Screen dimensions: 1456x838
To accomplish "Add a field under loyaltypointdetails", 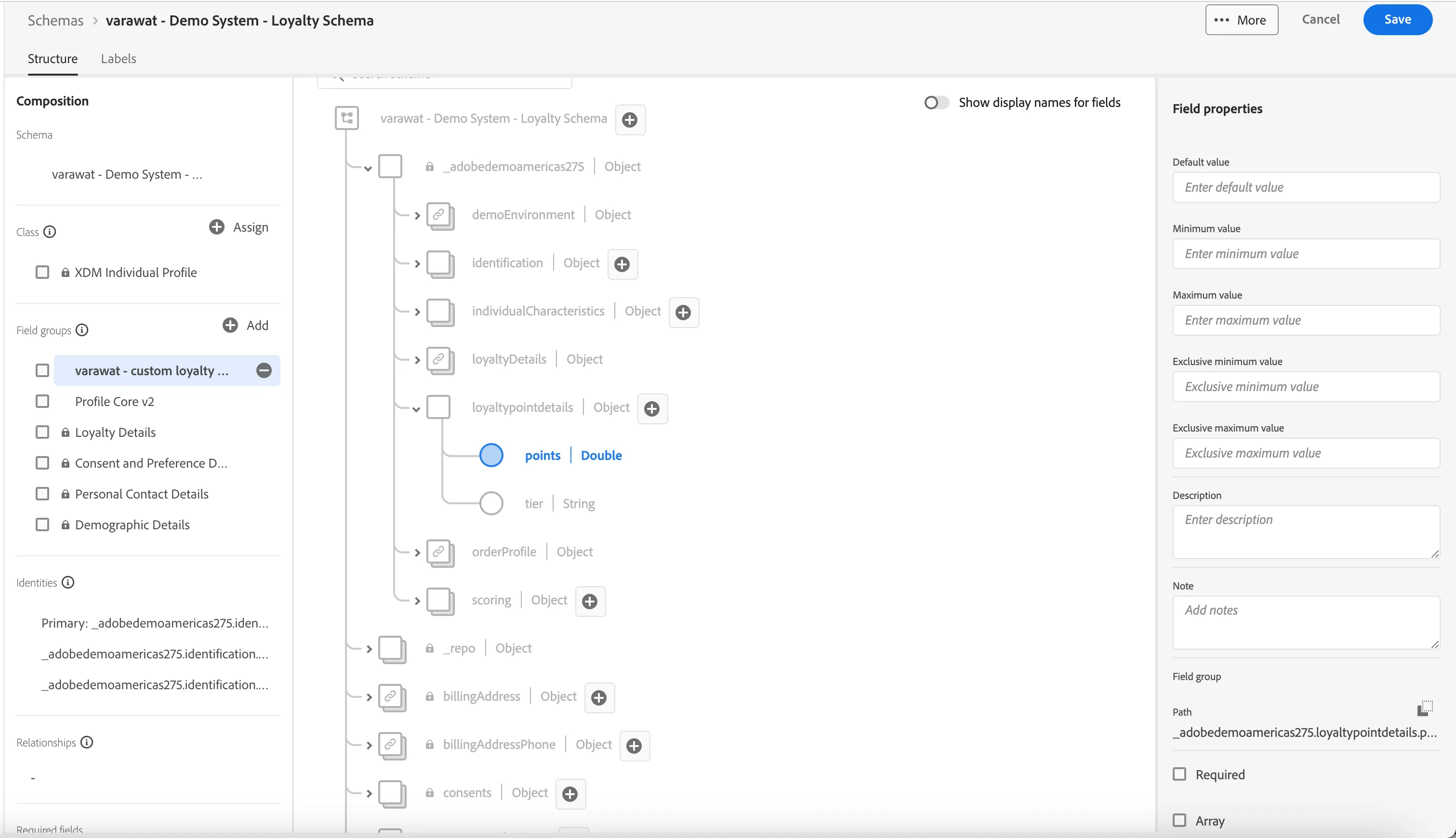I will point(652,408).
